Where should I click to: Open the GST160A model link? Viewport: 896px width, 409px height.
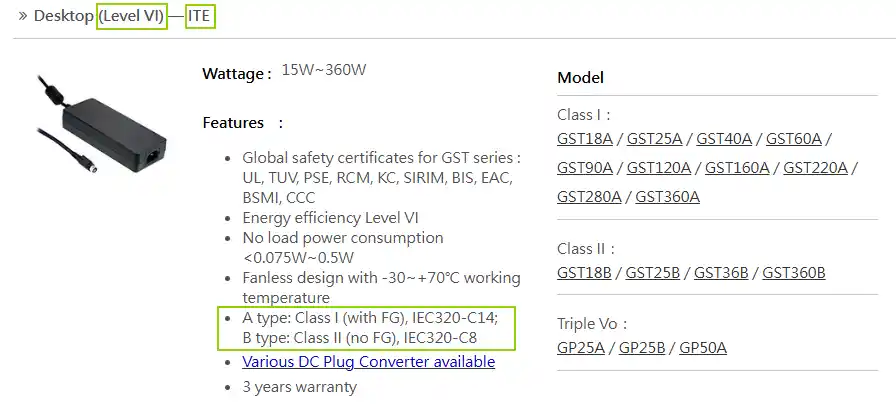737,167
